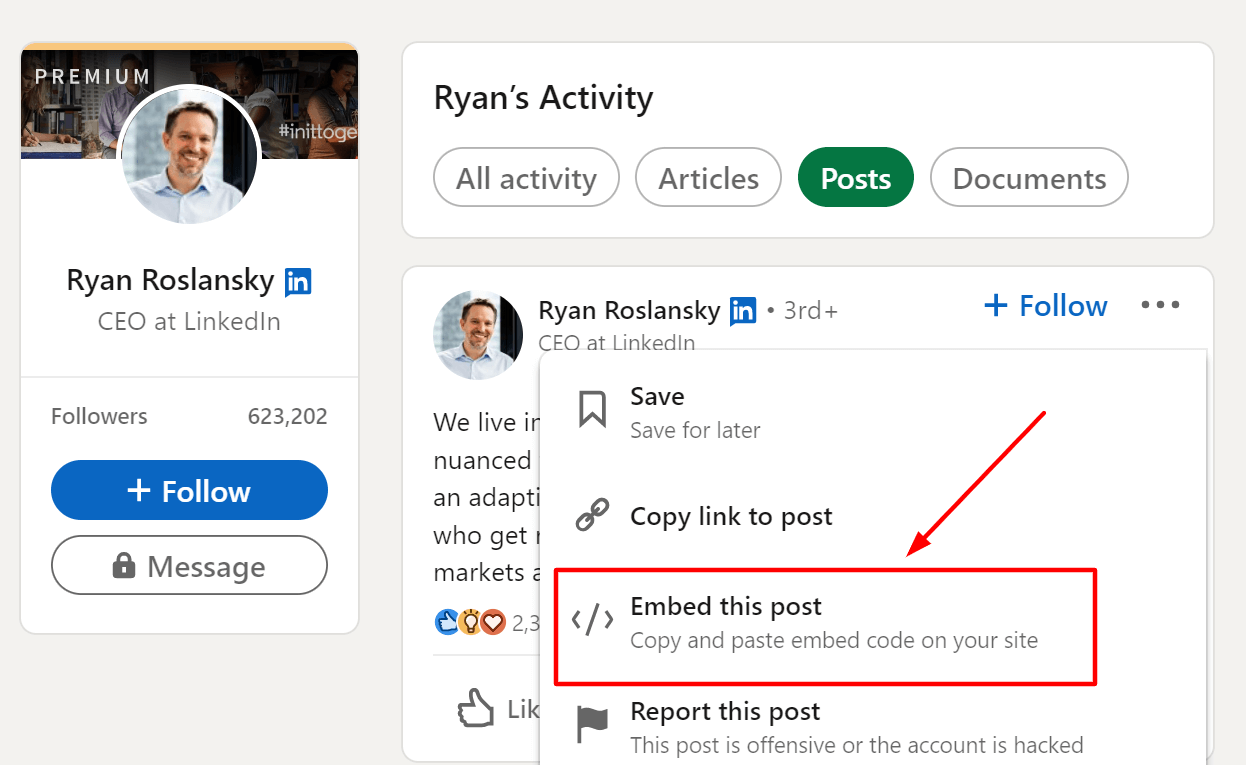Click the Save bookmark icon in the menu
The height and width of the screenshot is (765, 1246).
594,408
